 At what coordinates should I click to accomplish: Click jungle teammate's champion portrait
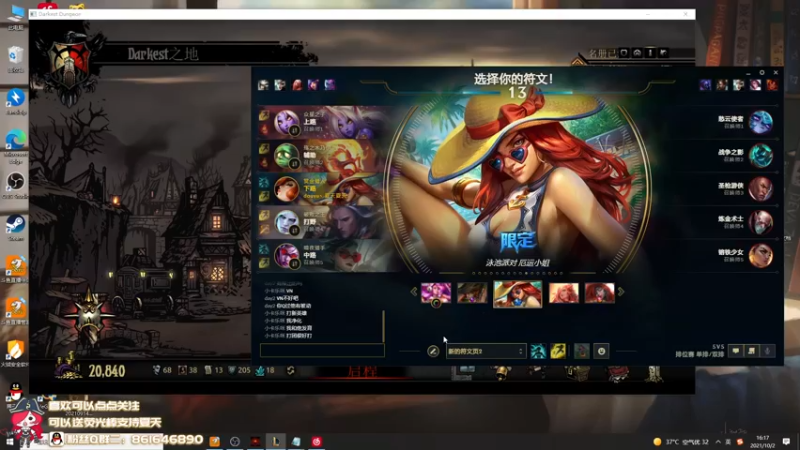286,222
